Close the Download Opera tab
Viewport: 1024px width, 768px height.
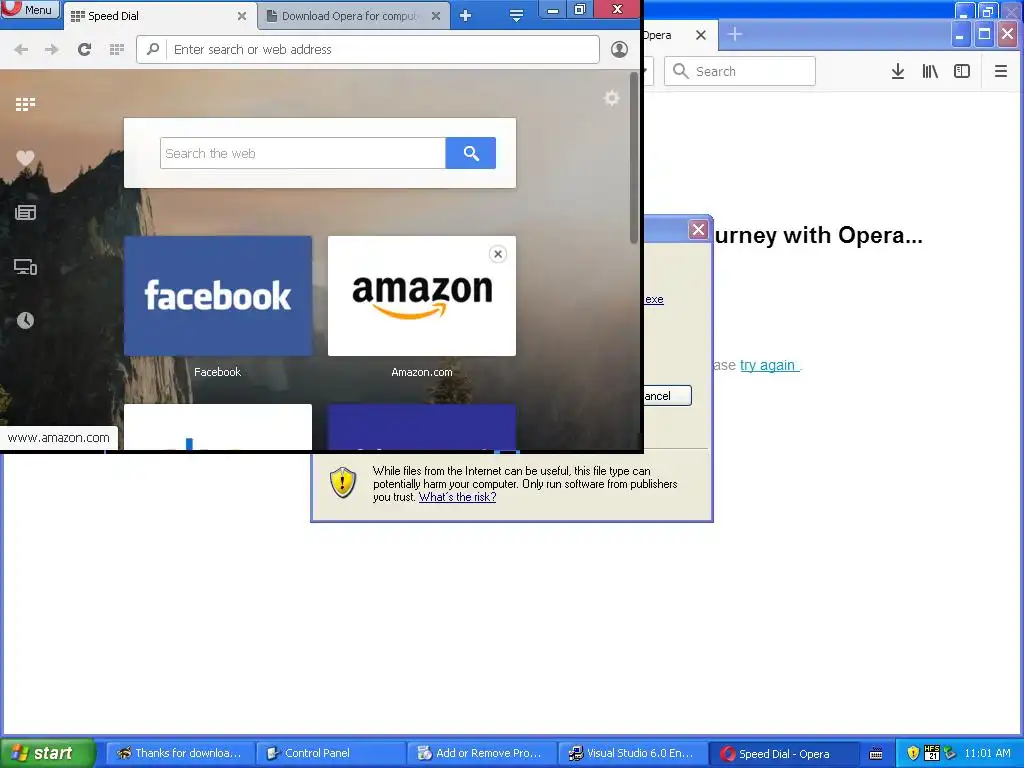click(x=436, y=16)
